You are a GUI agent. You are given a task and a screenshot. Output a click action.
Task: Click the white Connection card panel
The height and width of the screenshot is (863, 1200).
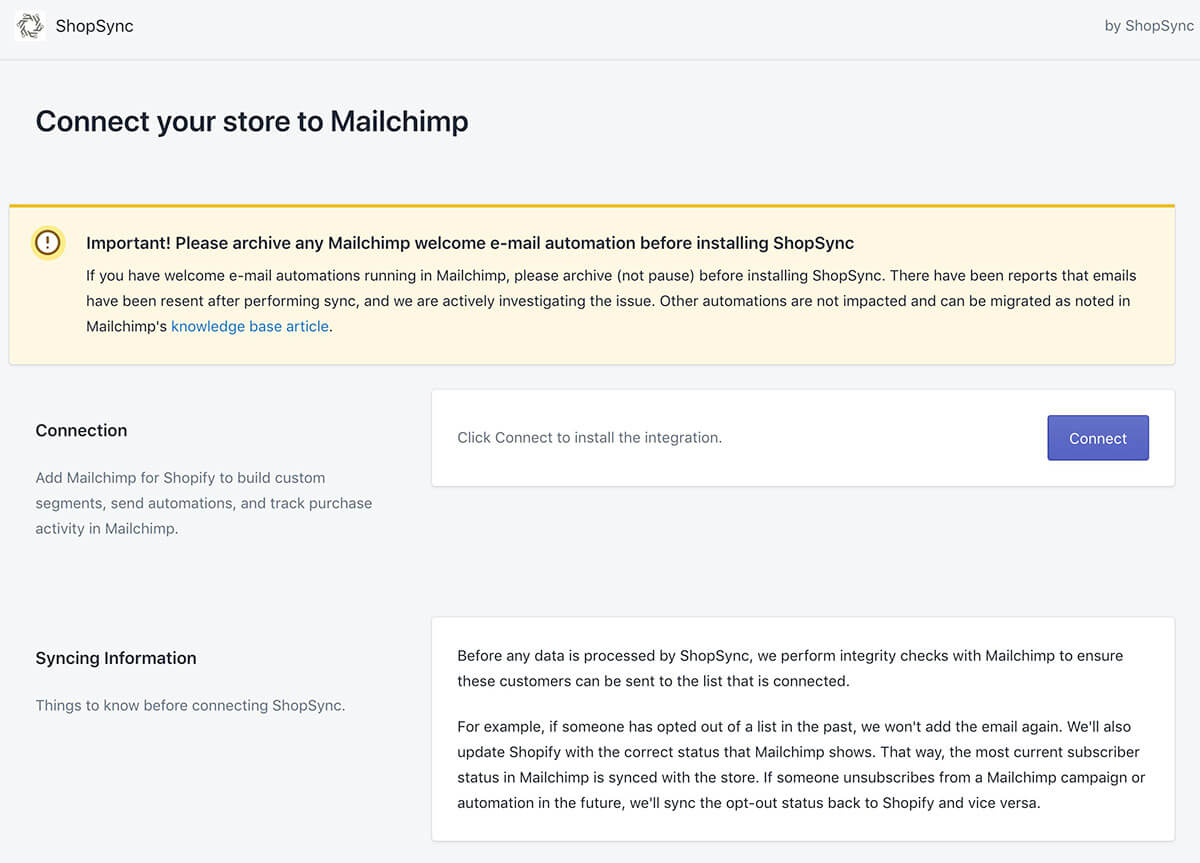803,438
